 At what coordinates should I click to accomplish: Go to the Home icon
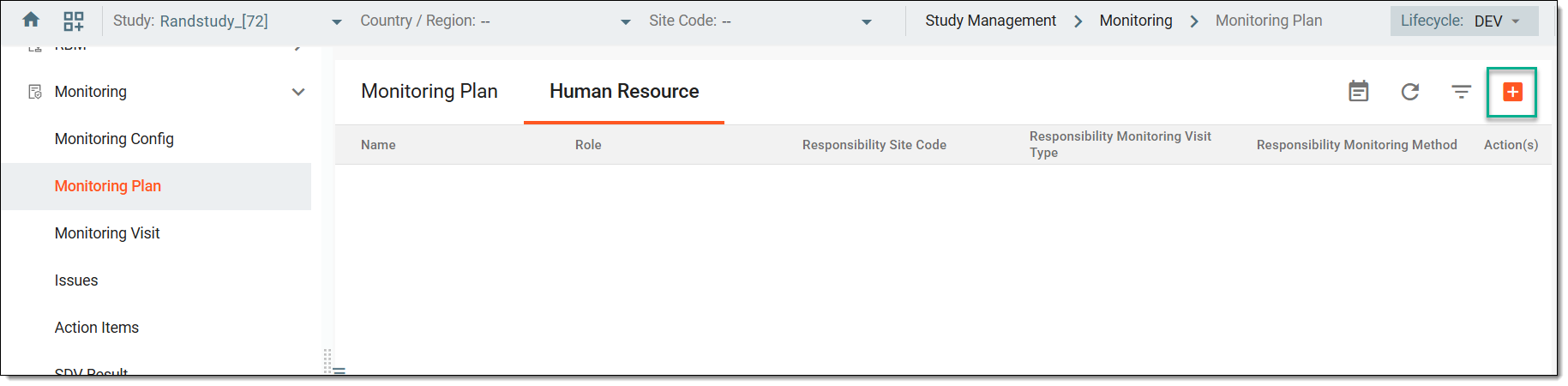point(31,20)
